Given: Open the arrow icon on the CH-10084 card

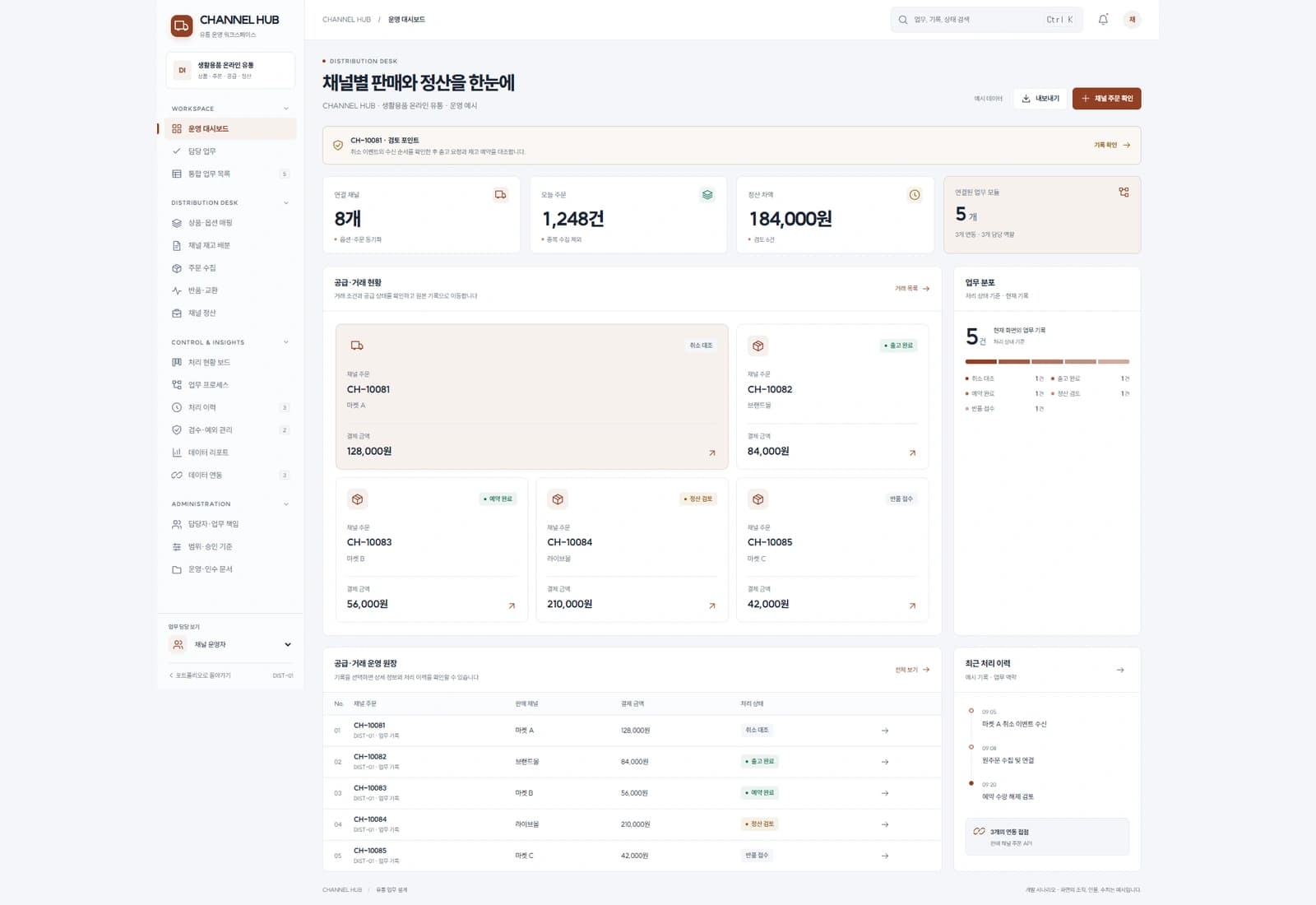Looking at the screenshot, I should [x=712, y=606].
